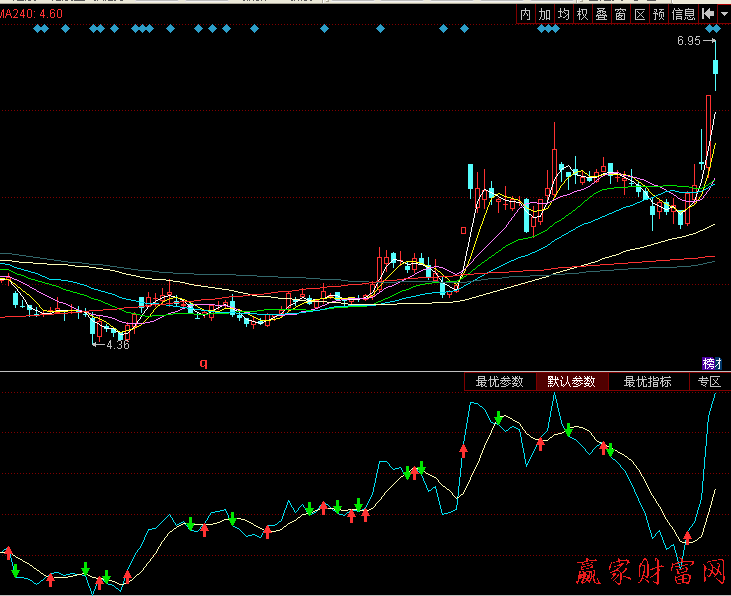Click the 专区 tab in indicator panel

coord(709,381)
